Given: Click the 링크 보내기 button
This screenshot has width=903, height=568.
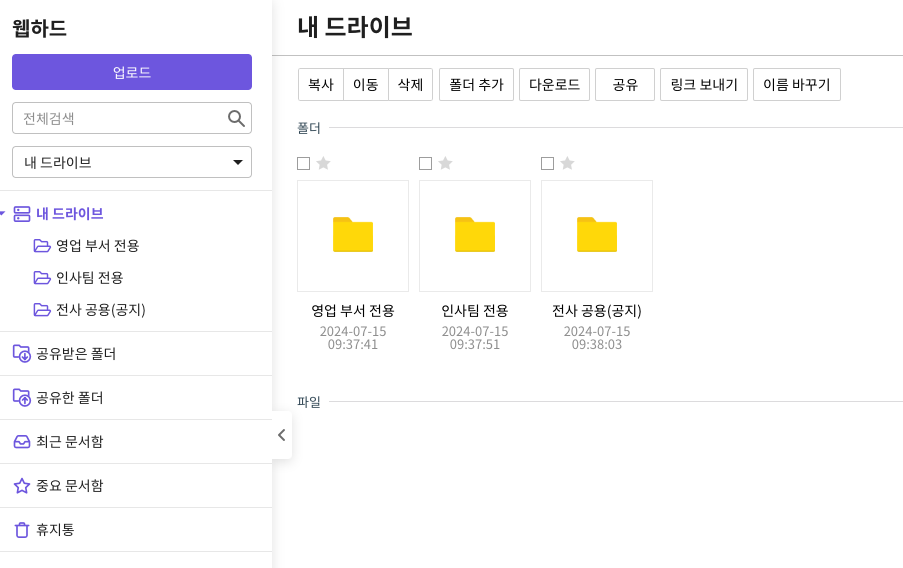Looking at the screenshot, I should coord(704,85).
